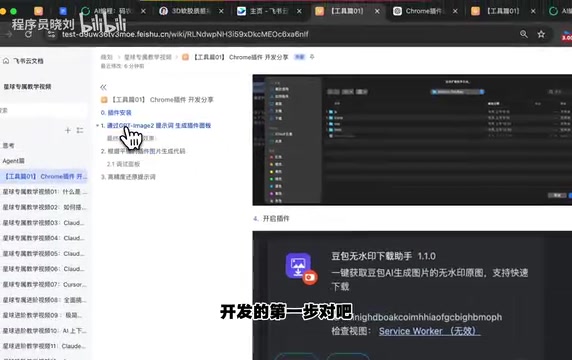Open sidebar item 思考
The height and width of the screenshot is (360, 572).
tap(9, 146)
